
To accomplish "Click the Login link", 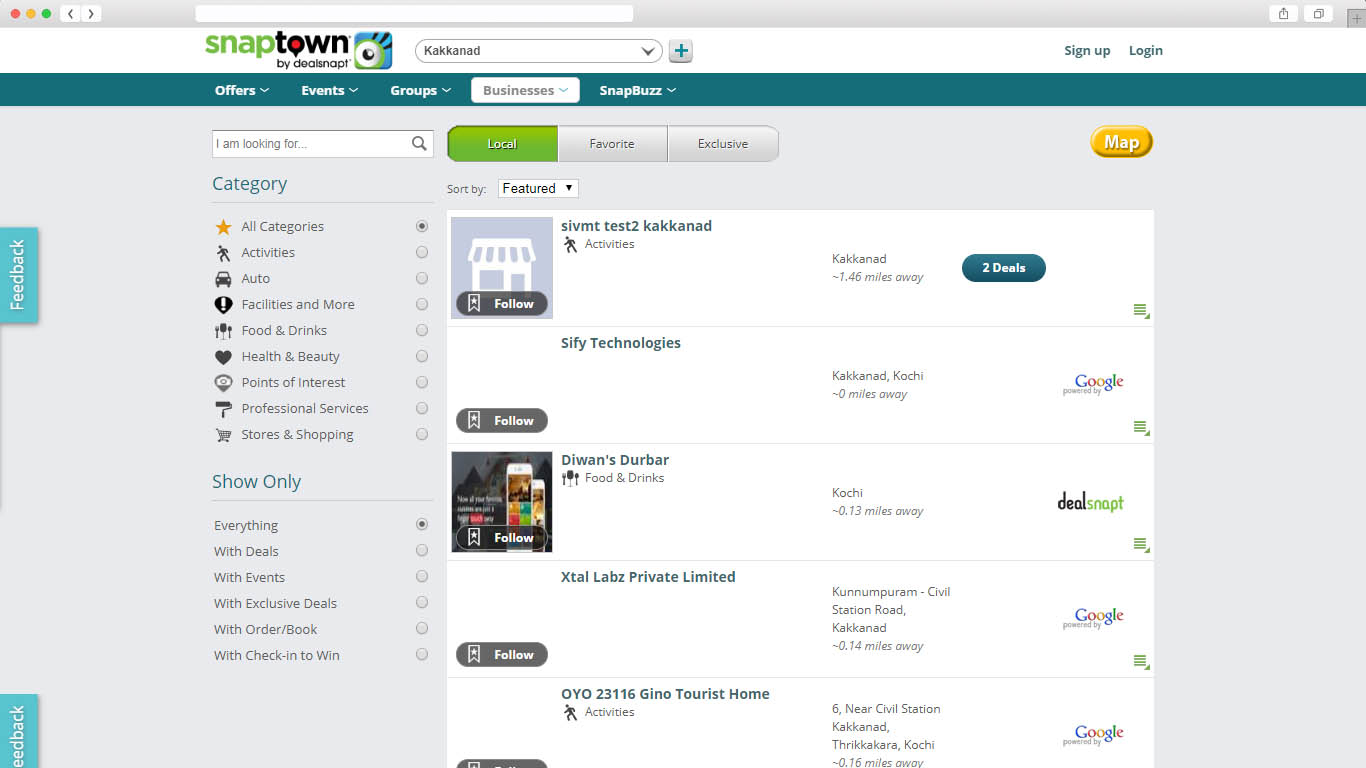I will pos(1146,51).
